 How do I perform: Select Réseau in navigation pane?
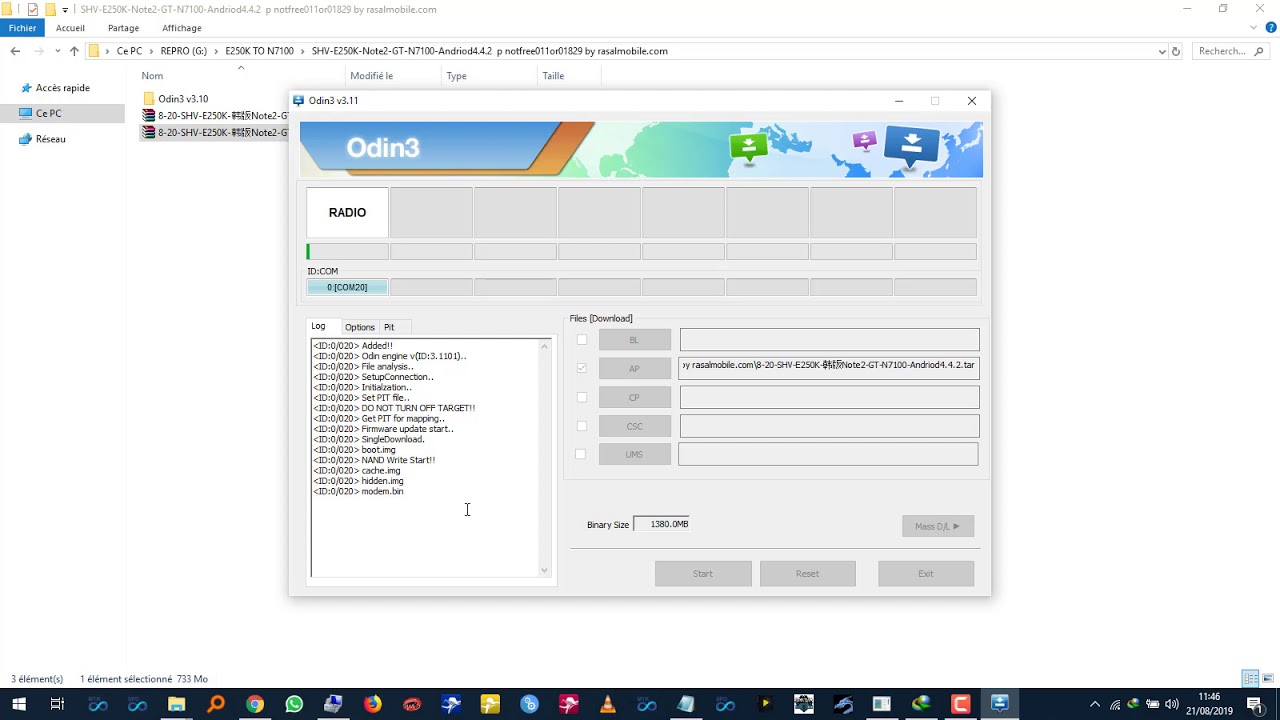tap(50, 139)
